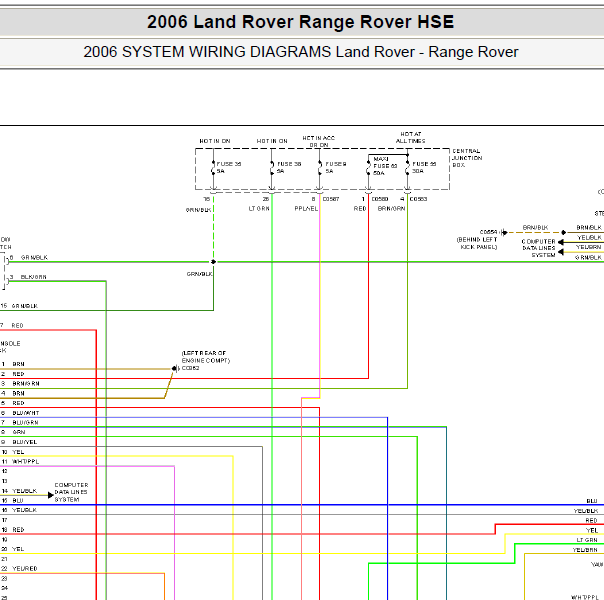The image size is (604, 600).
Task: Click the "1 BRN" pin label
Action: pos(13,364)
